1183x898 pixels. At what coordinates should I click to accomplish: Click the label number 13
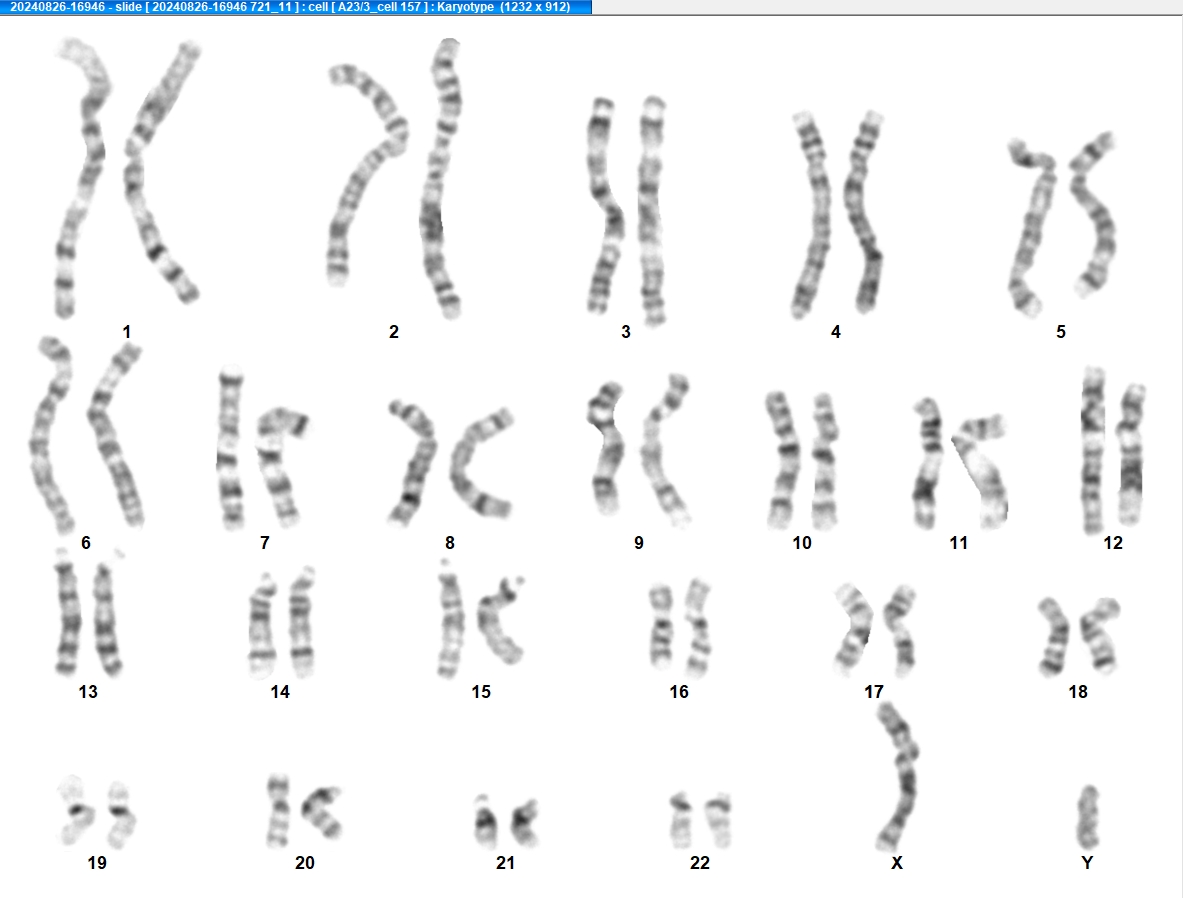(x=88, y=692)
